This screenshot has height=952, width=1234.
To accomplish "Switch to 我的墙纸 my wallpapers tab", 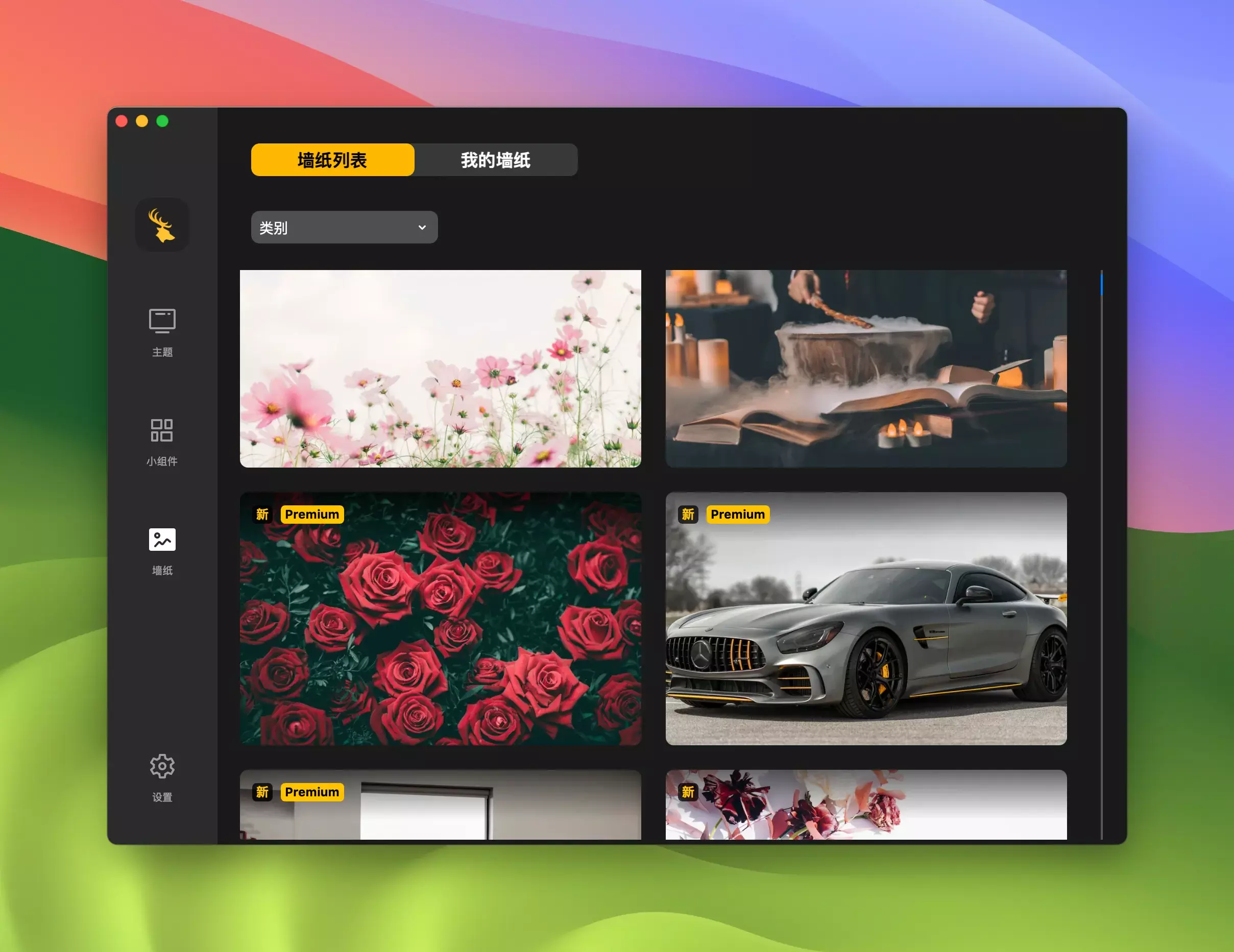I will point(496,160).
